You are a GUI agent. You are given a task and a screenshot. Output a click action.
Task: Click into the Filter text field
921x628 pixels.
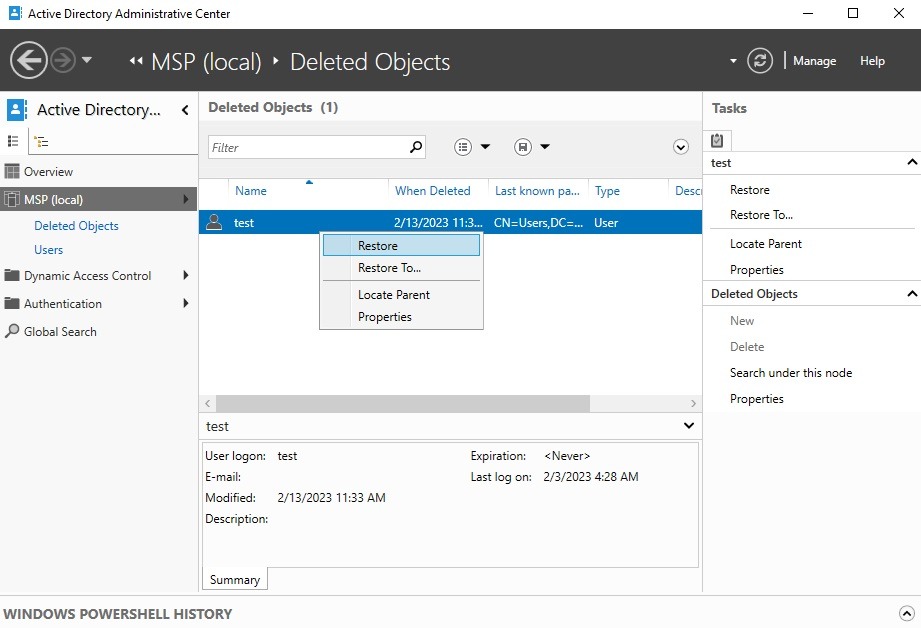point(306,147)
